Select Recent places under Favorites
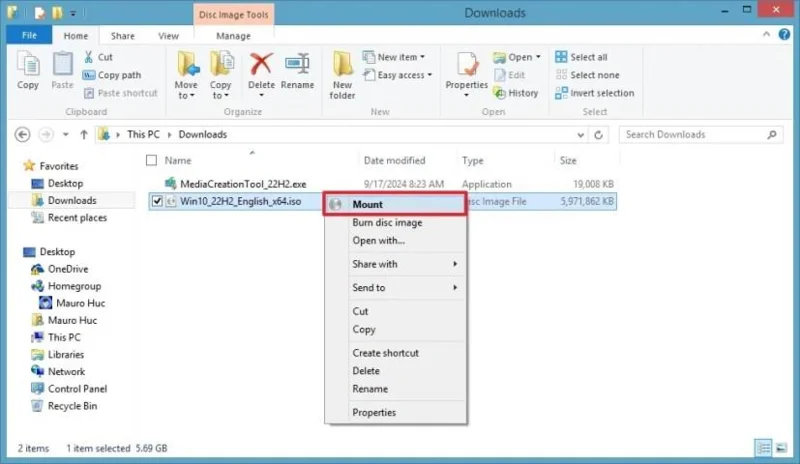This screenshot has height=464, width=800. coord(78,218)
